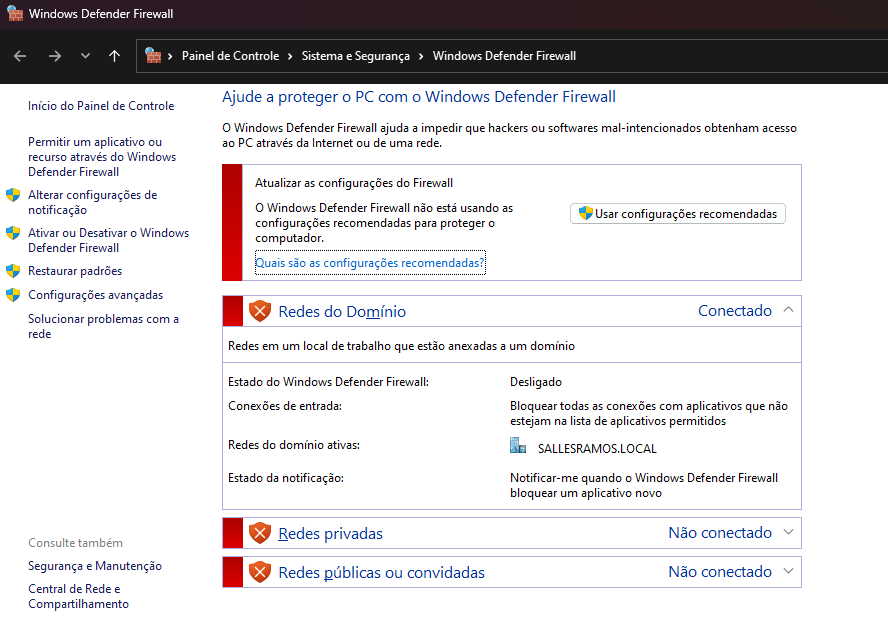Expand chevron after Sistema e Segurança breadcrumb
The width and height of the screenshot is (888, 627).
coord(421,56)
